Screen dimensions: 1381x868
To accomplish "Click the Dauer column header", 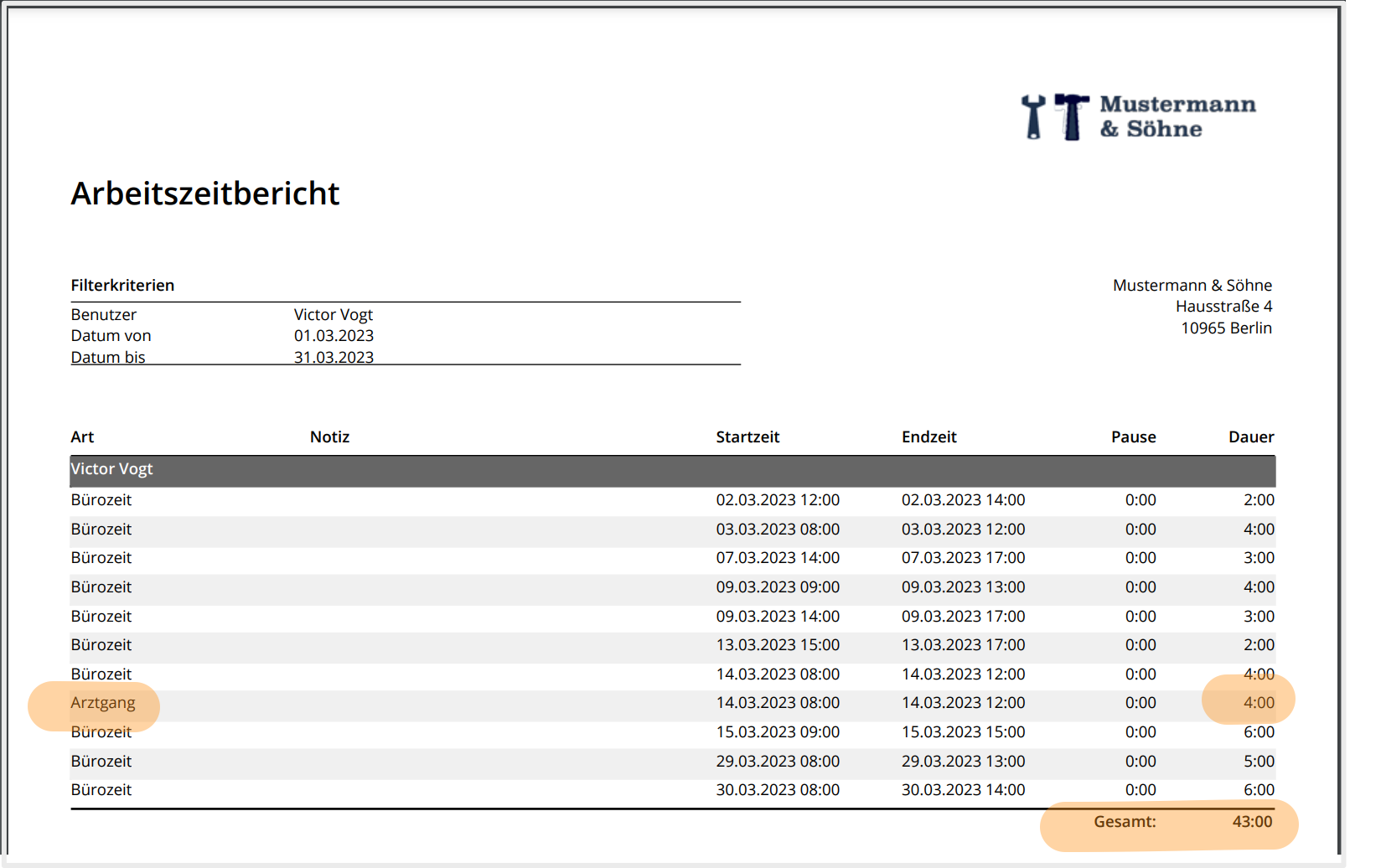I will [1251, 437].
